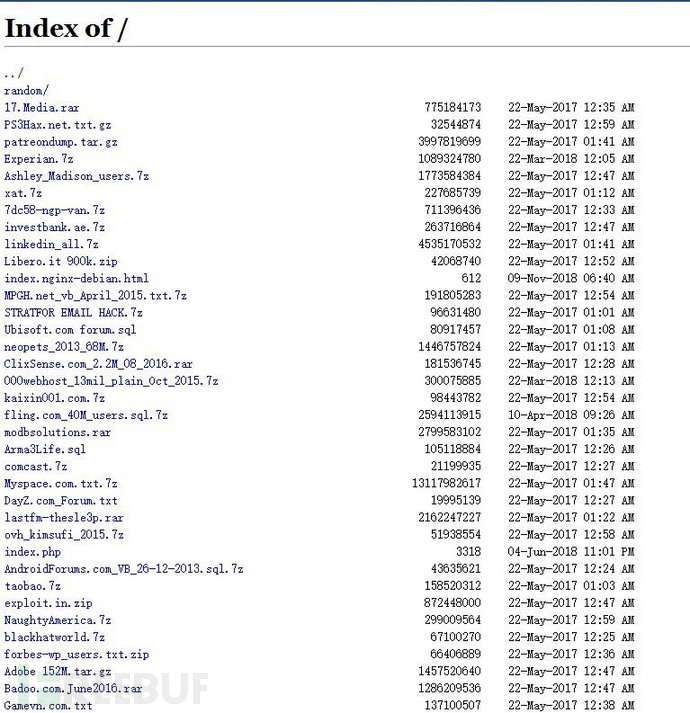Viewport: 690px width, 713px height.
Task: Open the PS3Hax.net.txt.gz link
Action: point(58,125)
